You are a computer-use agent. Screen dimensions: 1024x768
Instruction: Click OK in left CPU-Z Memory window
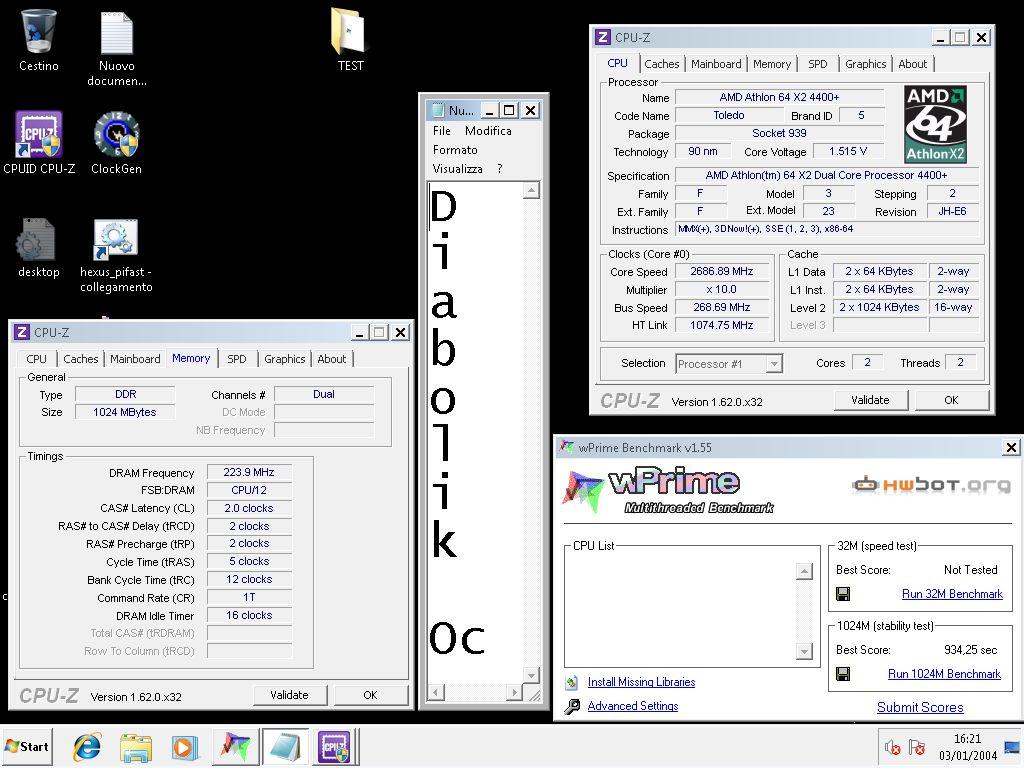(370, 696)
